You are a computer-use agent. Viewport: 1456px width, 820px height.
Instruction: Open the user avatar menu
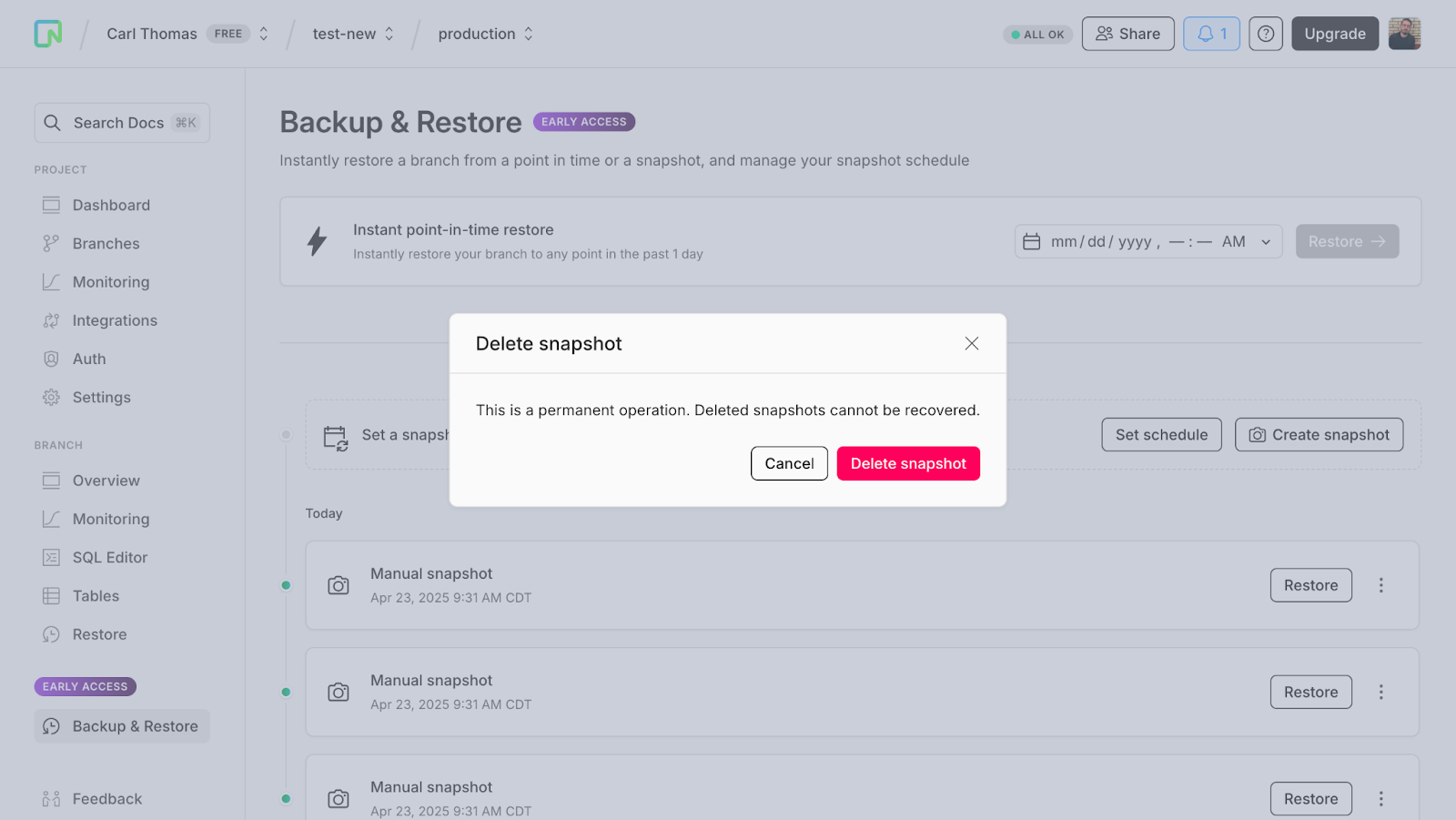pyautogui.click(x=1404, y=34)
